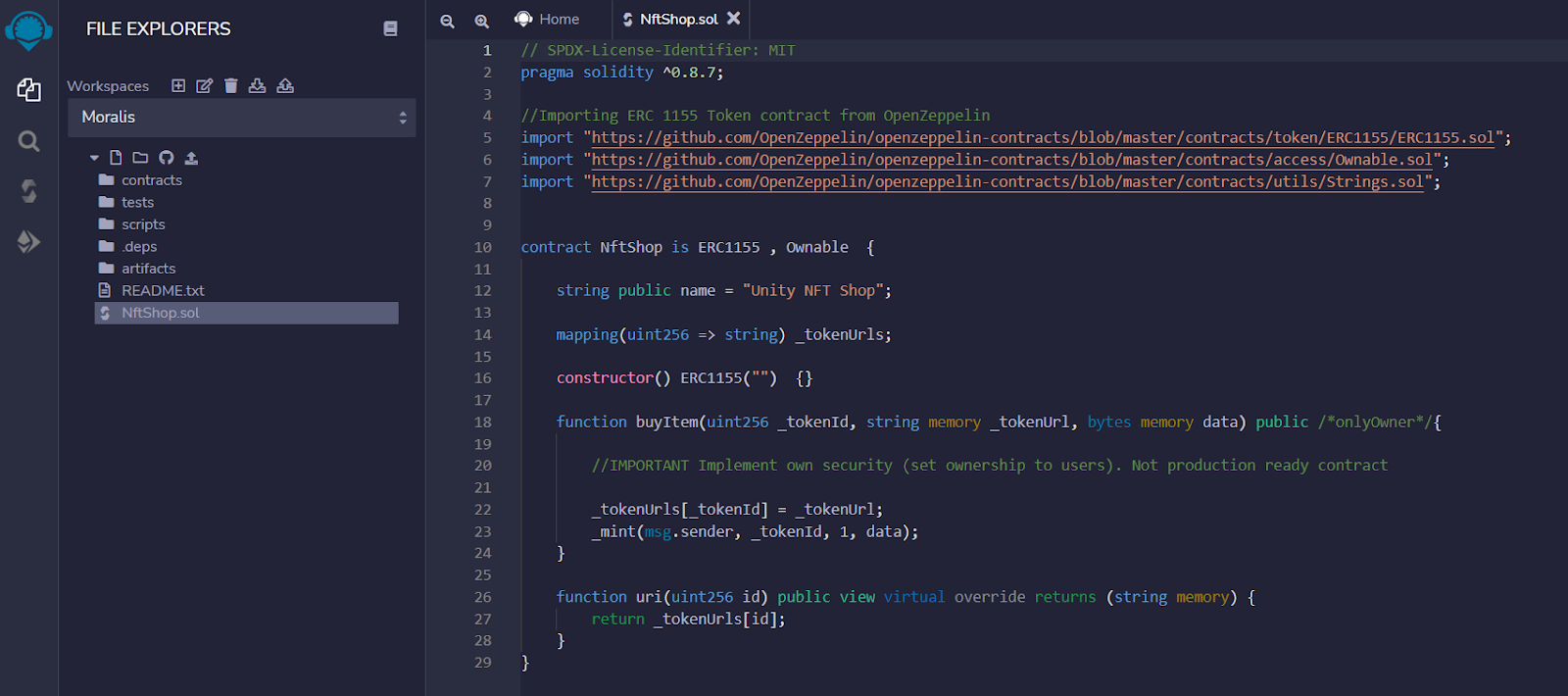Publish to GitHub gist icon
The height and width of the screenshot is (696, 1568).
pos(167,157)
